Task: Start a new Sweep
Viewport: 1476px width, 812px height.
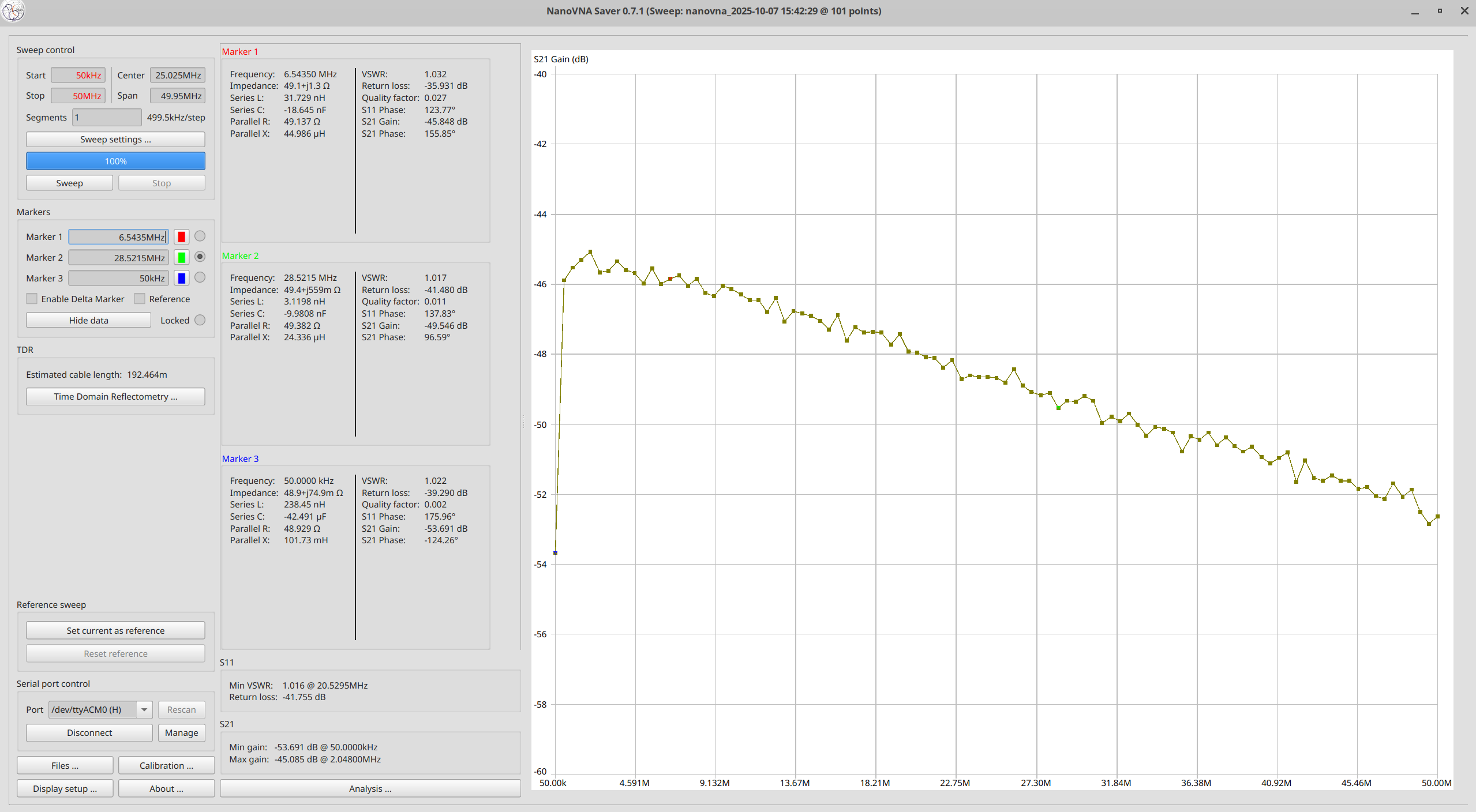Action: 69,183
